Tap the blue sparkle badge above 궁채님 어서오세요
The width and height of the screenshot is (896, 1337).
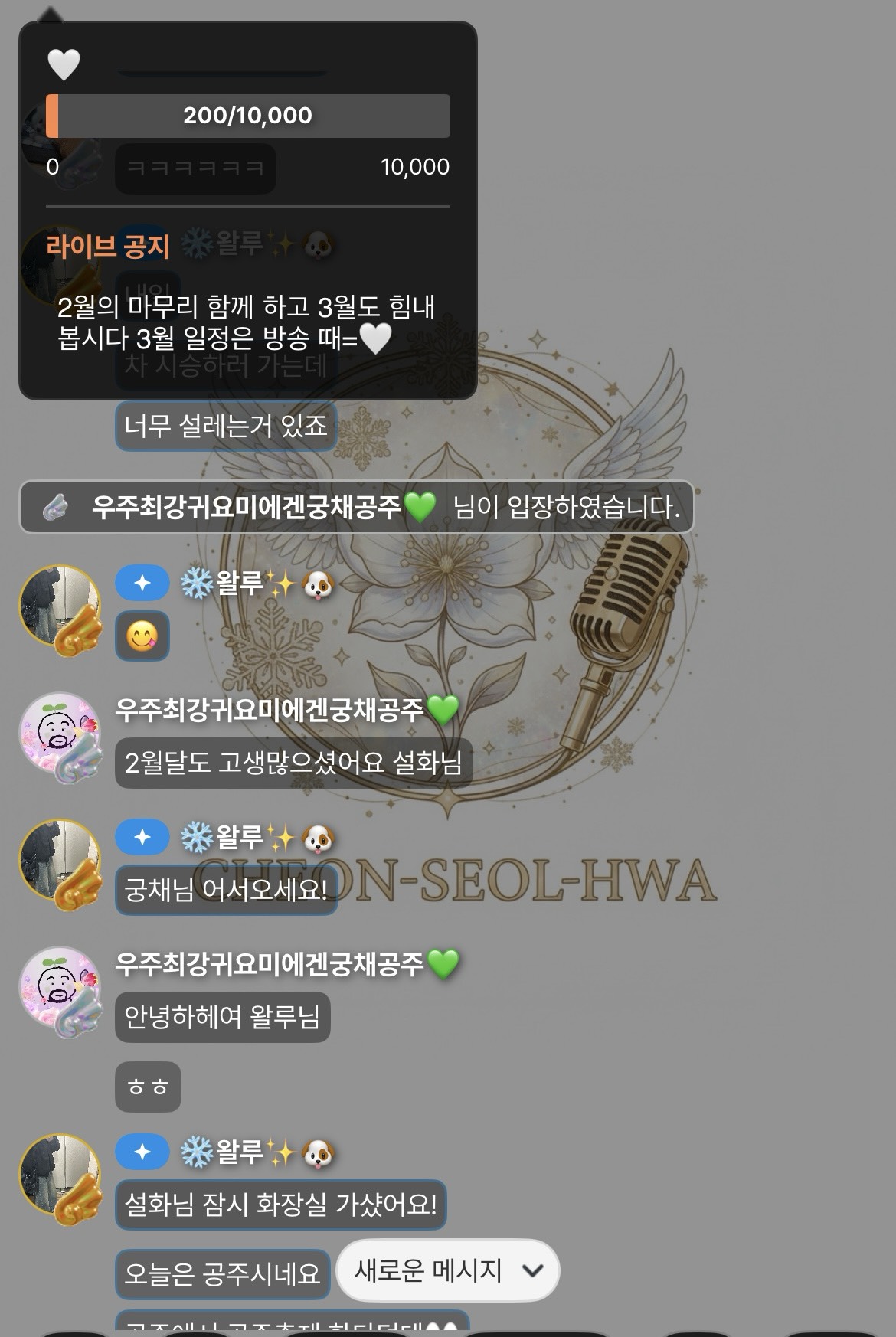[x=142, y=838]
